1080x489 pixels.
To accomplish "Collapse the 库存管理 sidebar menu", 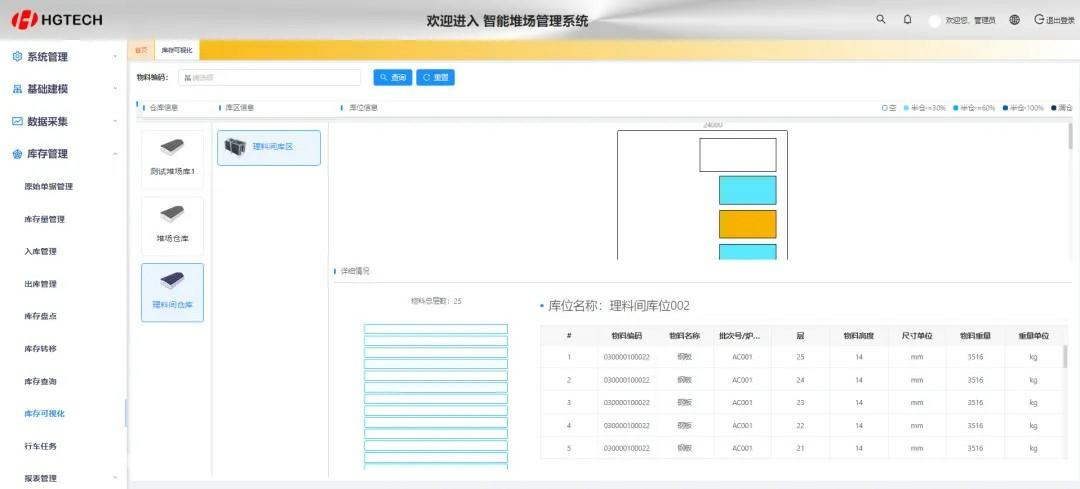I will pos(60,154).
